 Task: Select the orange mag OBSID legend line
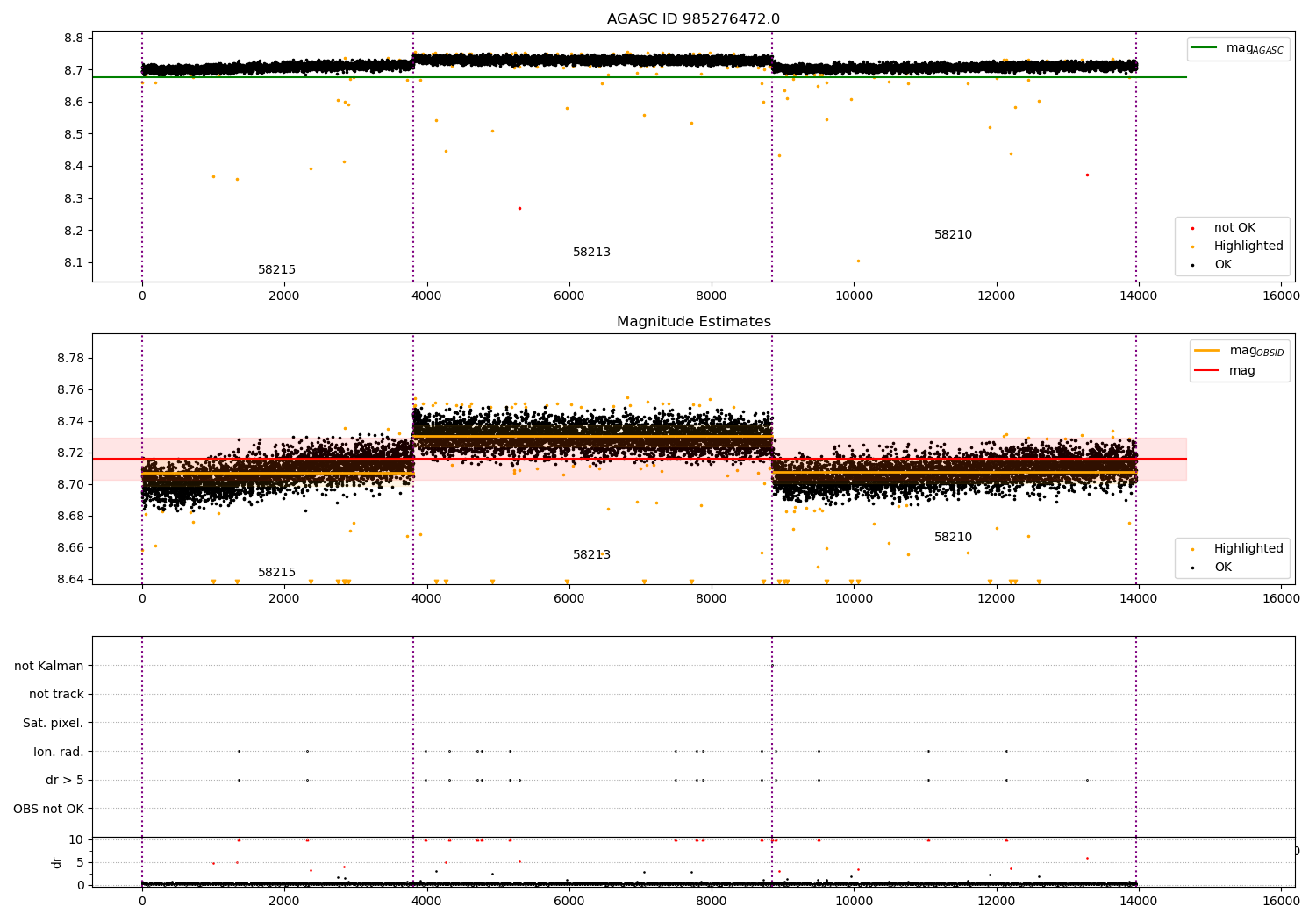point(1208,351)
